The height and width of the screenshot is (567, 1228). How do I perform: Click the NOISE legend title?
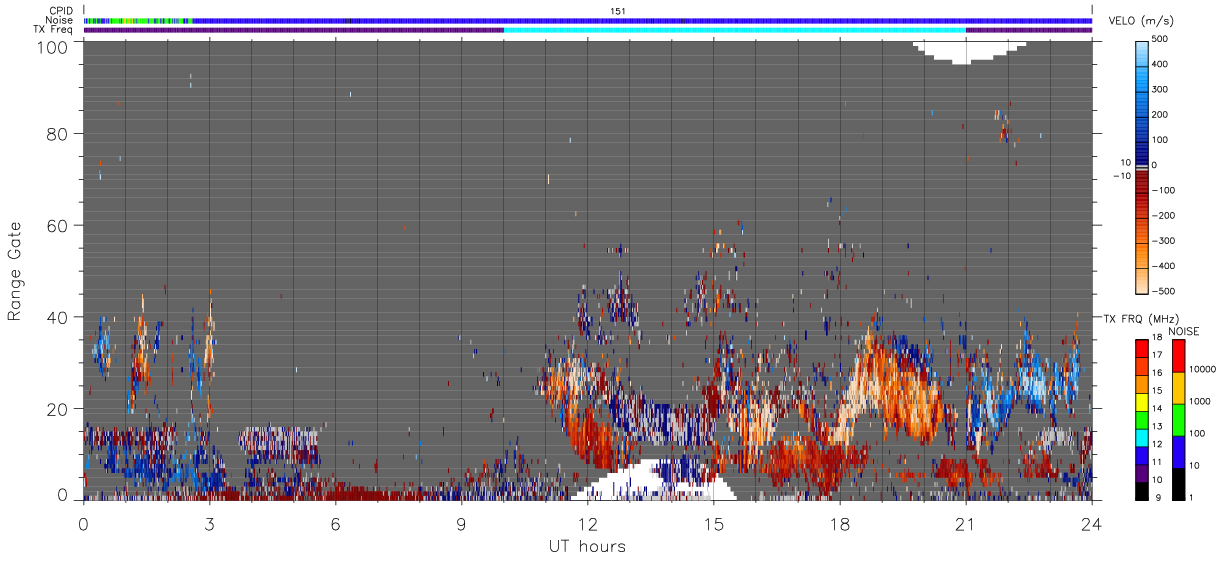pos(1183,332)
